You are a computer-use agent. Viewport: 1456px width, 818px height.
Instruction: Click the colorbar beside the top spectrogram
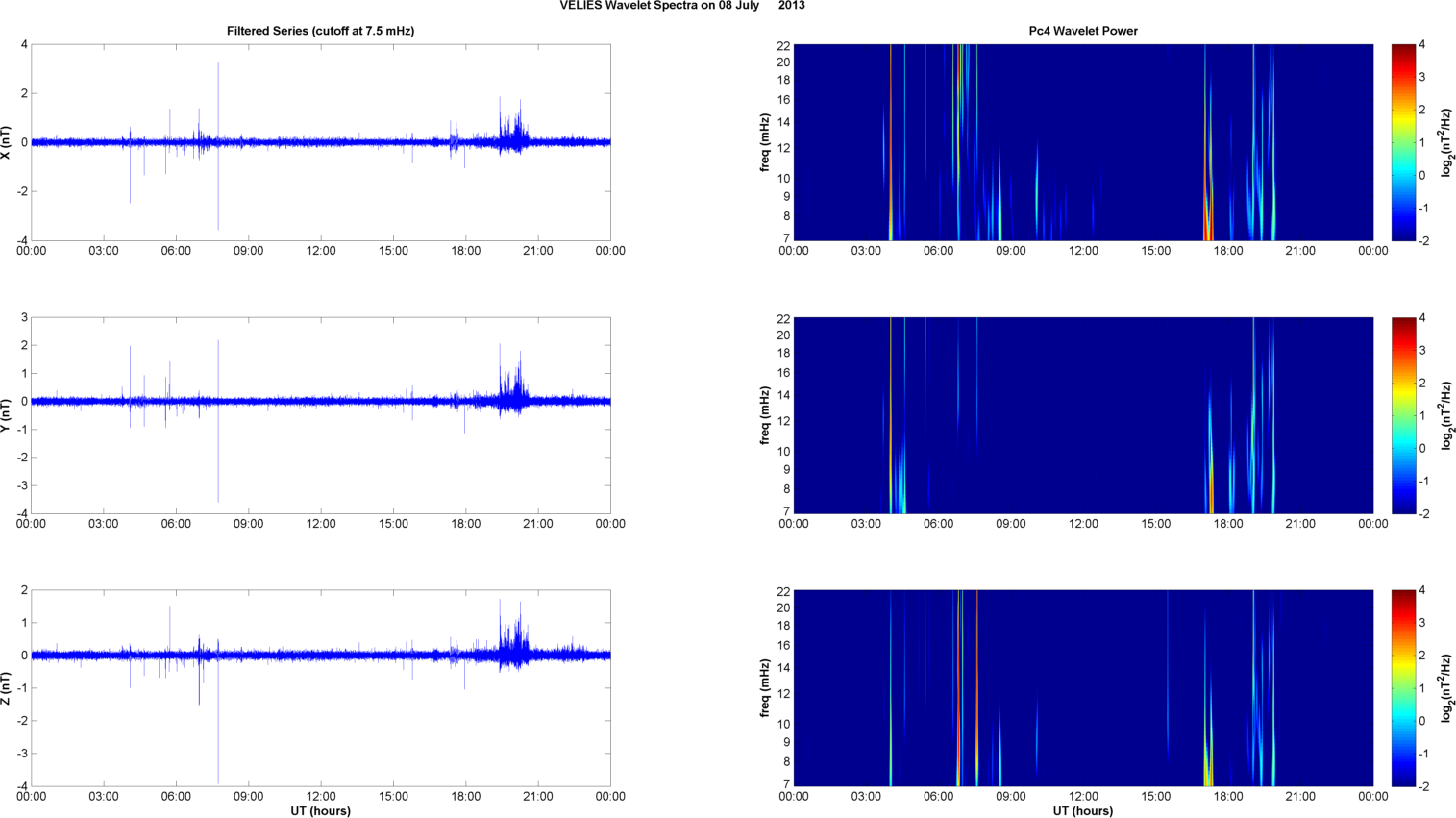pos(1403,142)
